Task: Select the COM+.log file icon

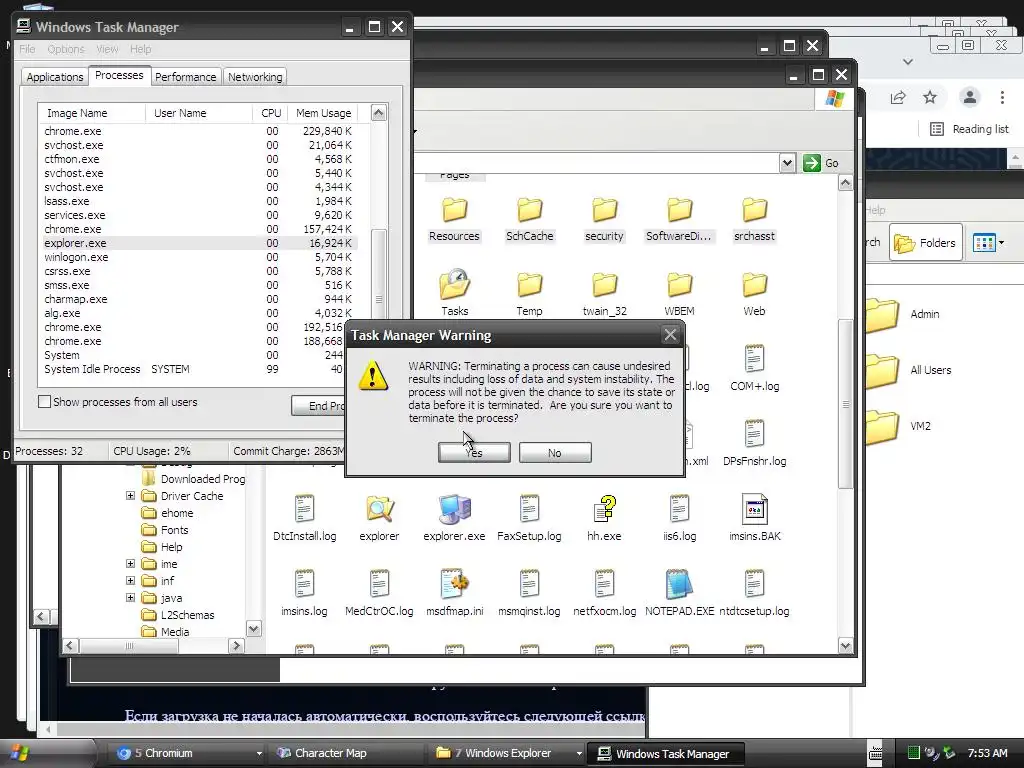Action: (754, 359)
